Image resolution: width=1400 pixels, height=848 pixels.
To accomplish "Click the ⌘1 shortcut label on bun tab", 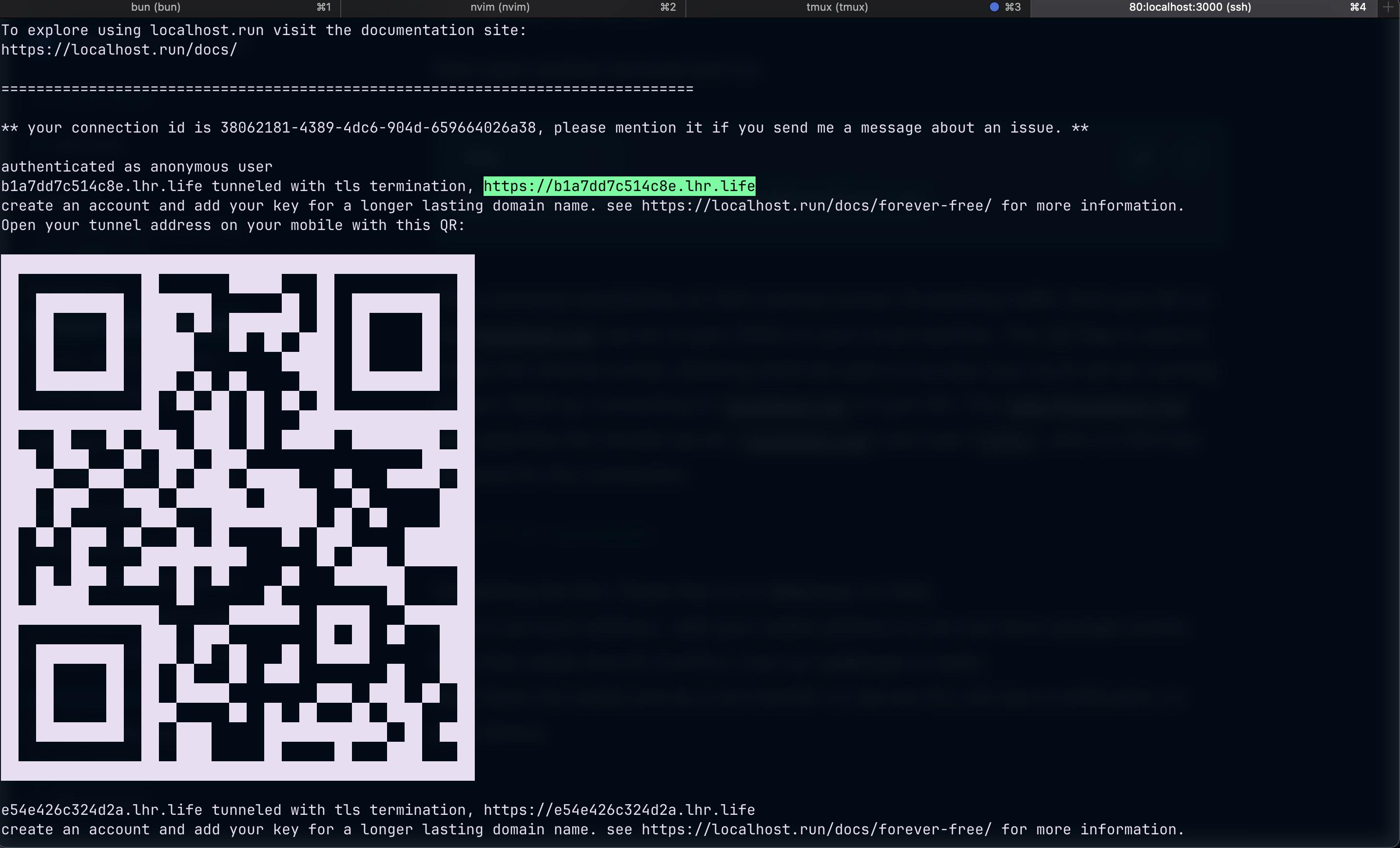I will click(324, 7).
